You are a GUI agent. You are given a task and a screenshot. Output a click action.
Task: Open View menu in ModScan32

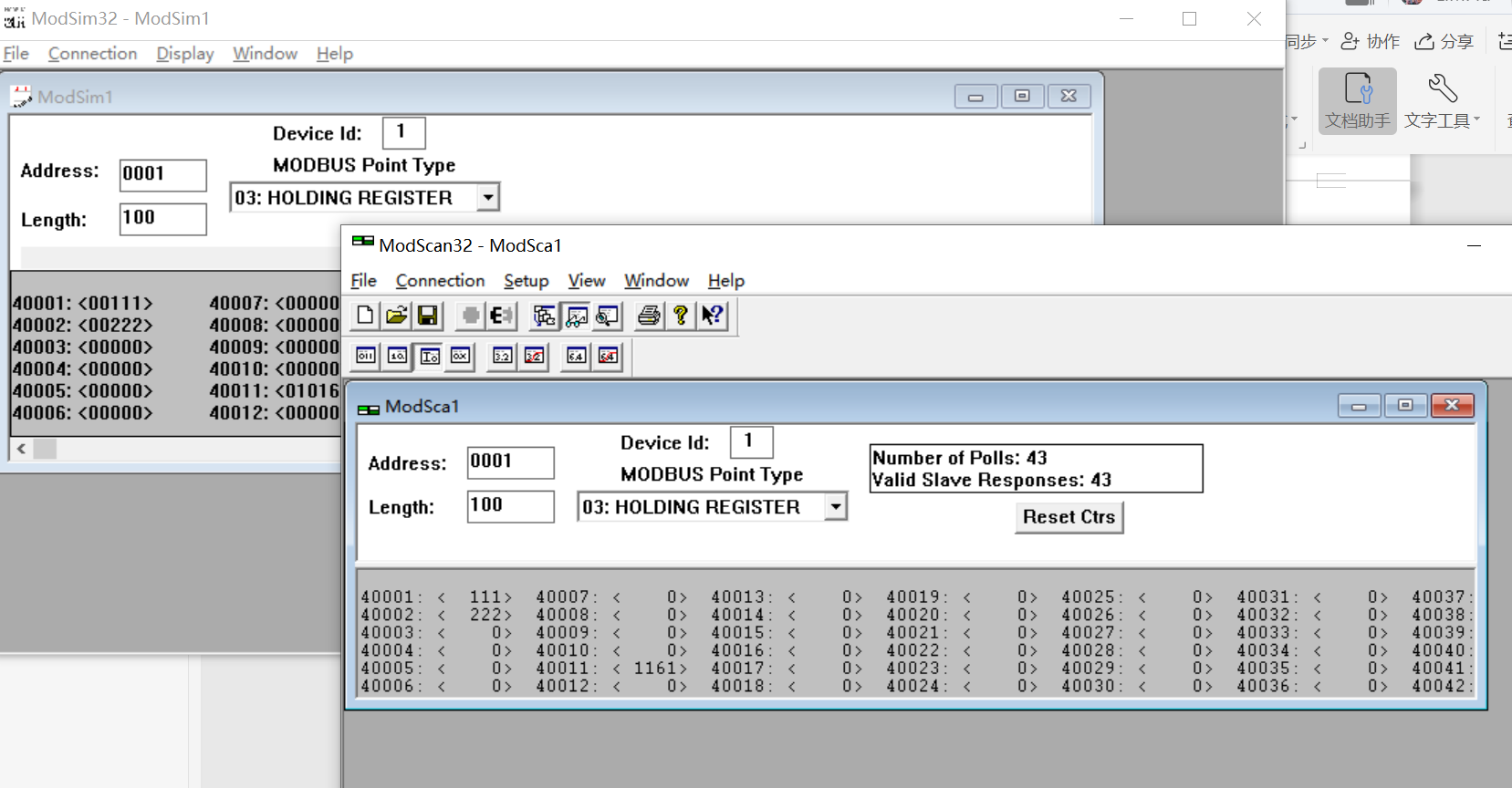tap(587, 281)
